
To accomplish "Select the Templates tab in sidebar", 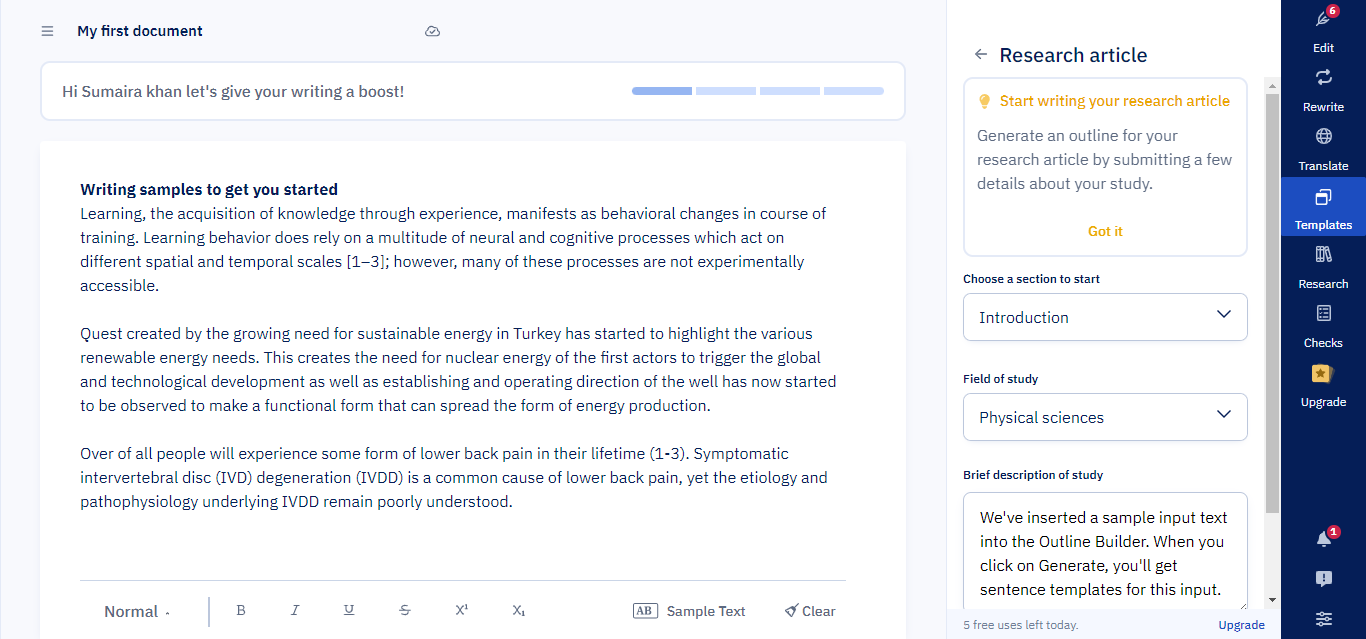I will [1323, 207].
